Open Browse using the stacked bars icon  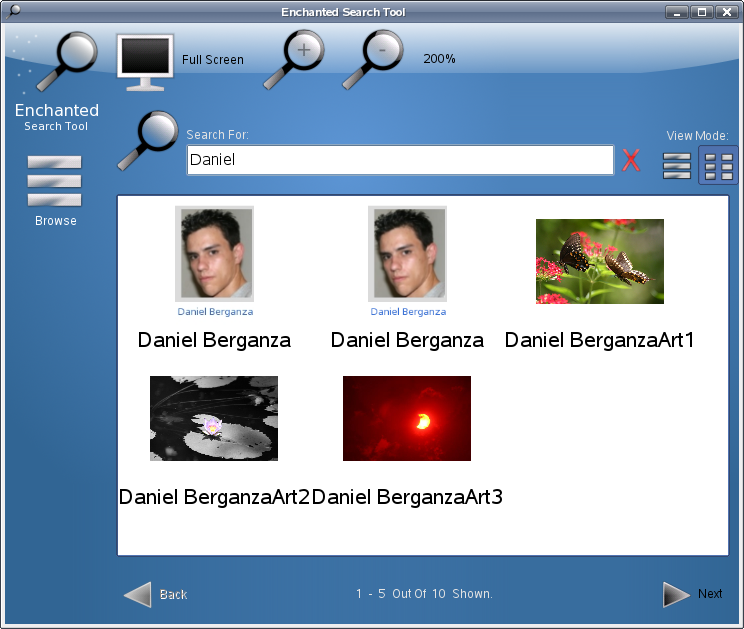coord(54,181)
